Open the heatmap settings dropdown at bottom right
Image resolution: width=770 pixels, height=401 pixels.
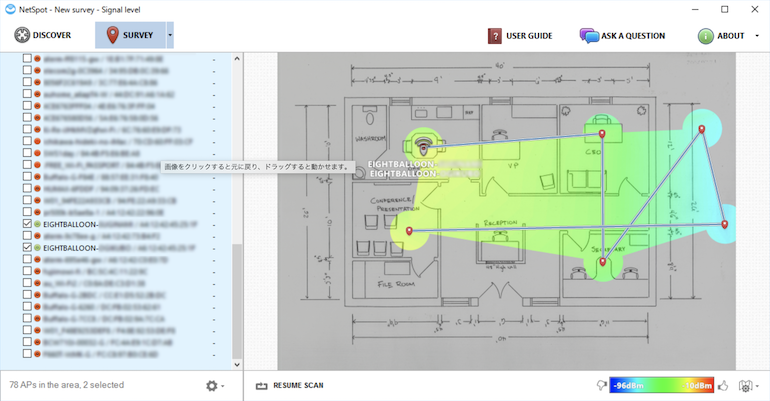coord(747,386)
